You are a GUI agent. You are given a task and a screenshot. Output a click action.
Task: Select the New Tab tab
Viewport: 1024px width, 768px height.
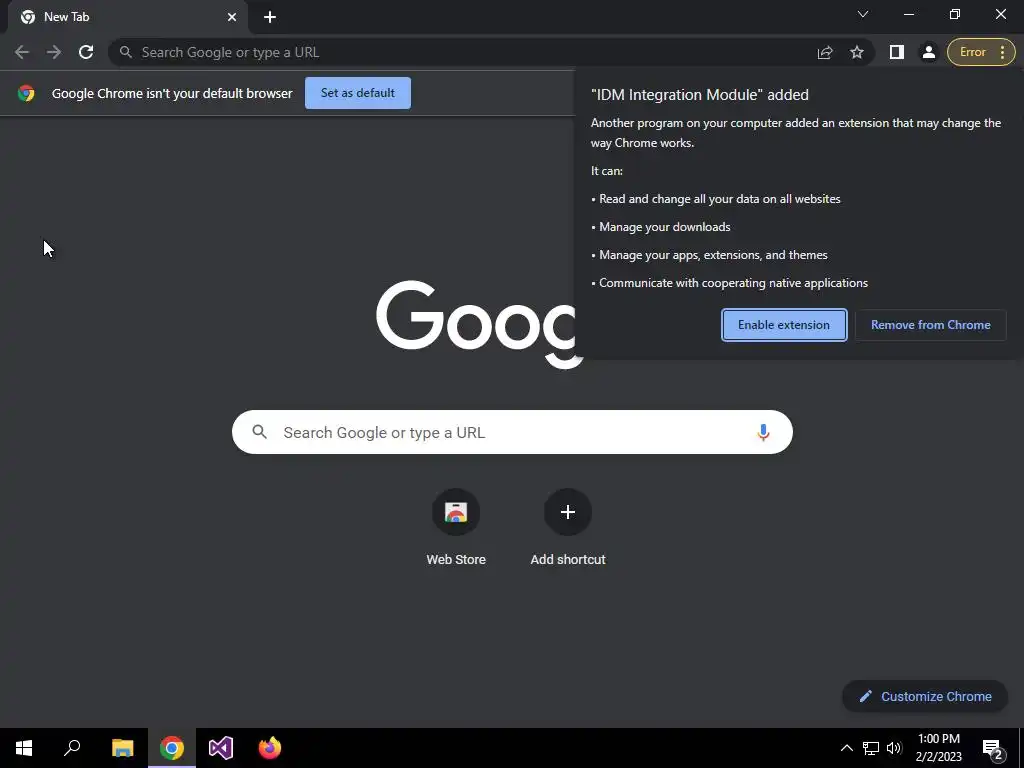tap(128, 17)
